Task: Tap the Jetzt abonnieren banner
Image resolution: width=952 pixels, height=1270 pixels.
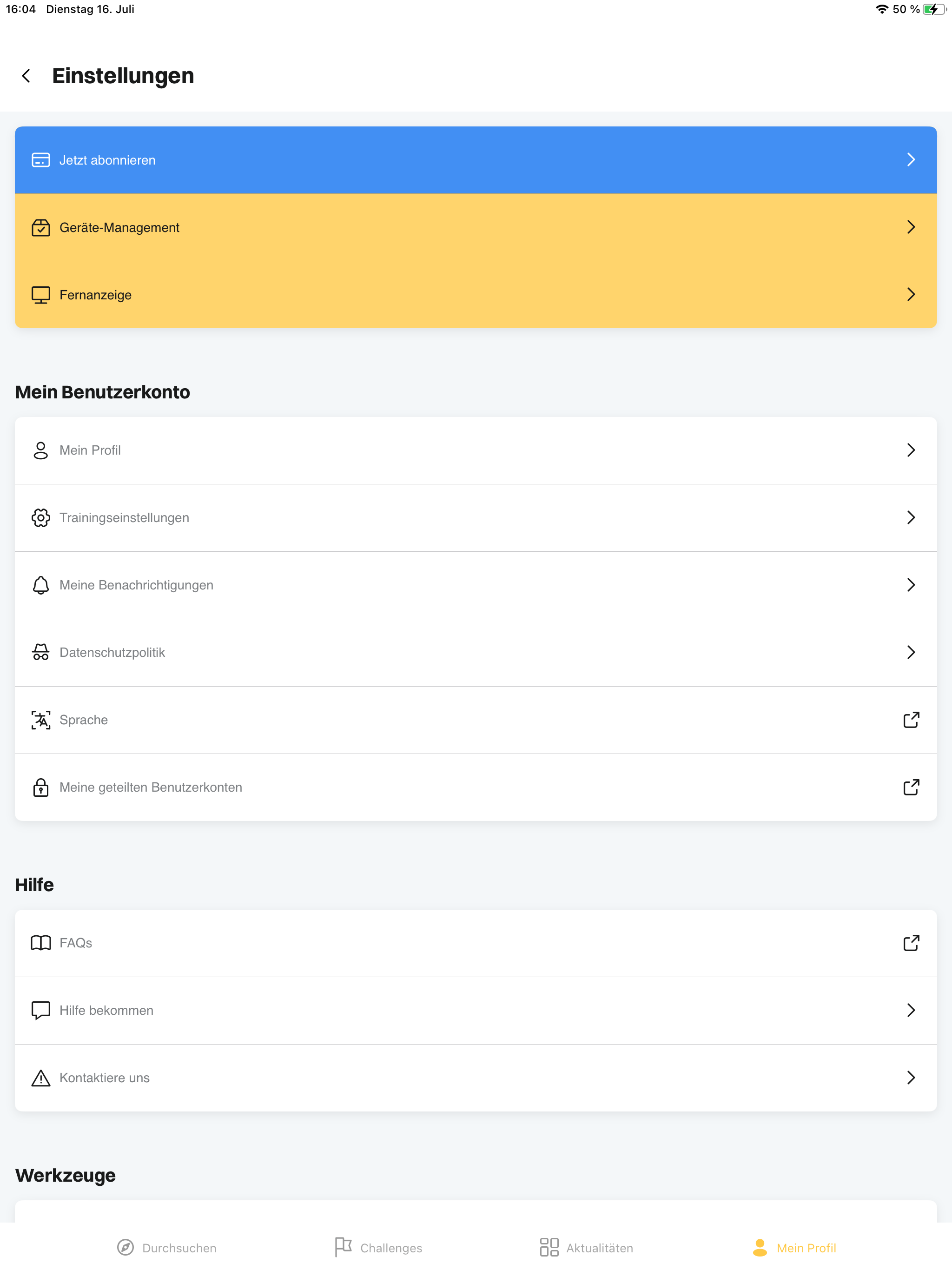Action: 476,159
